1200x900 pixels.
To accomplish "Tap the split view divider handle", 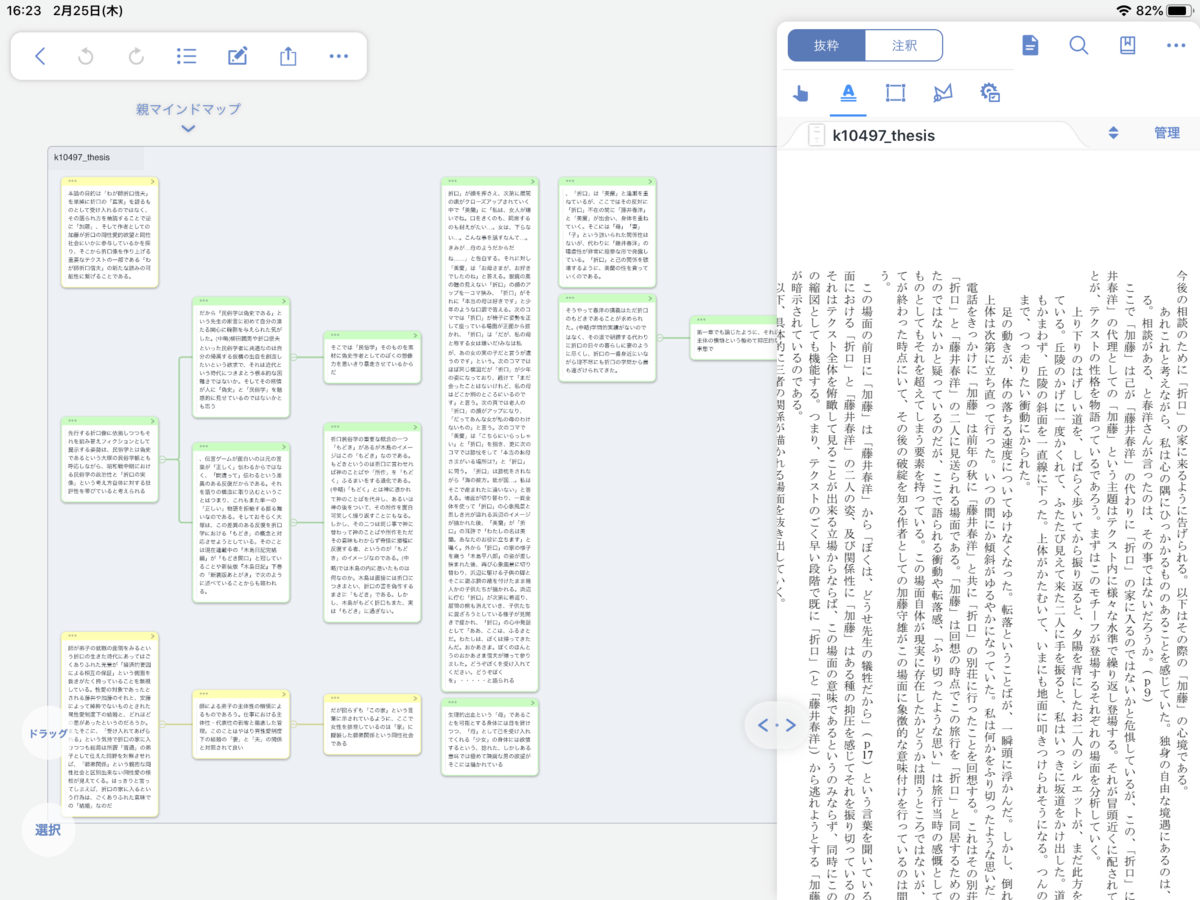I will coord(776,725).
